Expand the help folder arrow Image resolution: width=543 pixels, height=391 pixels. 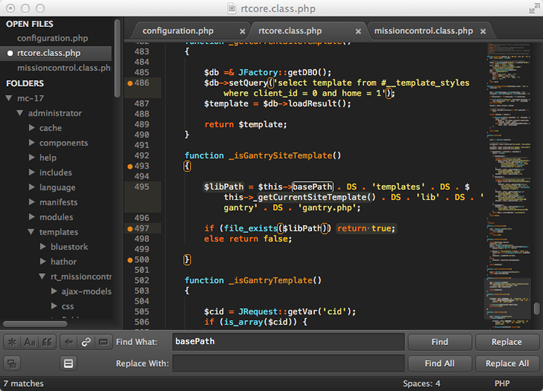[x=32, y=157]
